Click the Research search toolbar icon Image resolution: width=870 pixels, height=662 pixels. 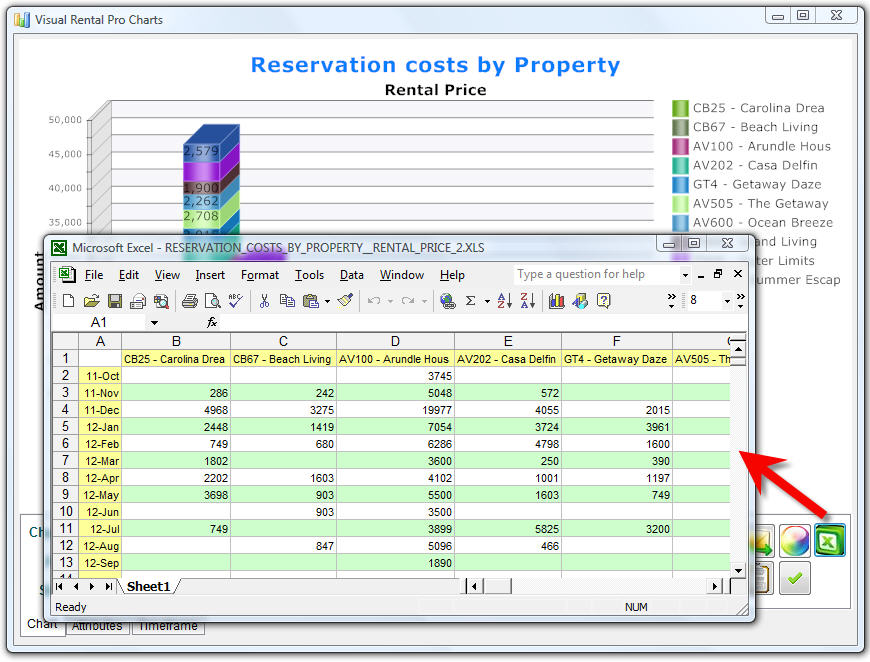pos(161,301)
